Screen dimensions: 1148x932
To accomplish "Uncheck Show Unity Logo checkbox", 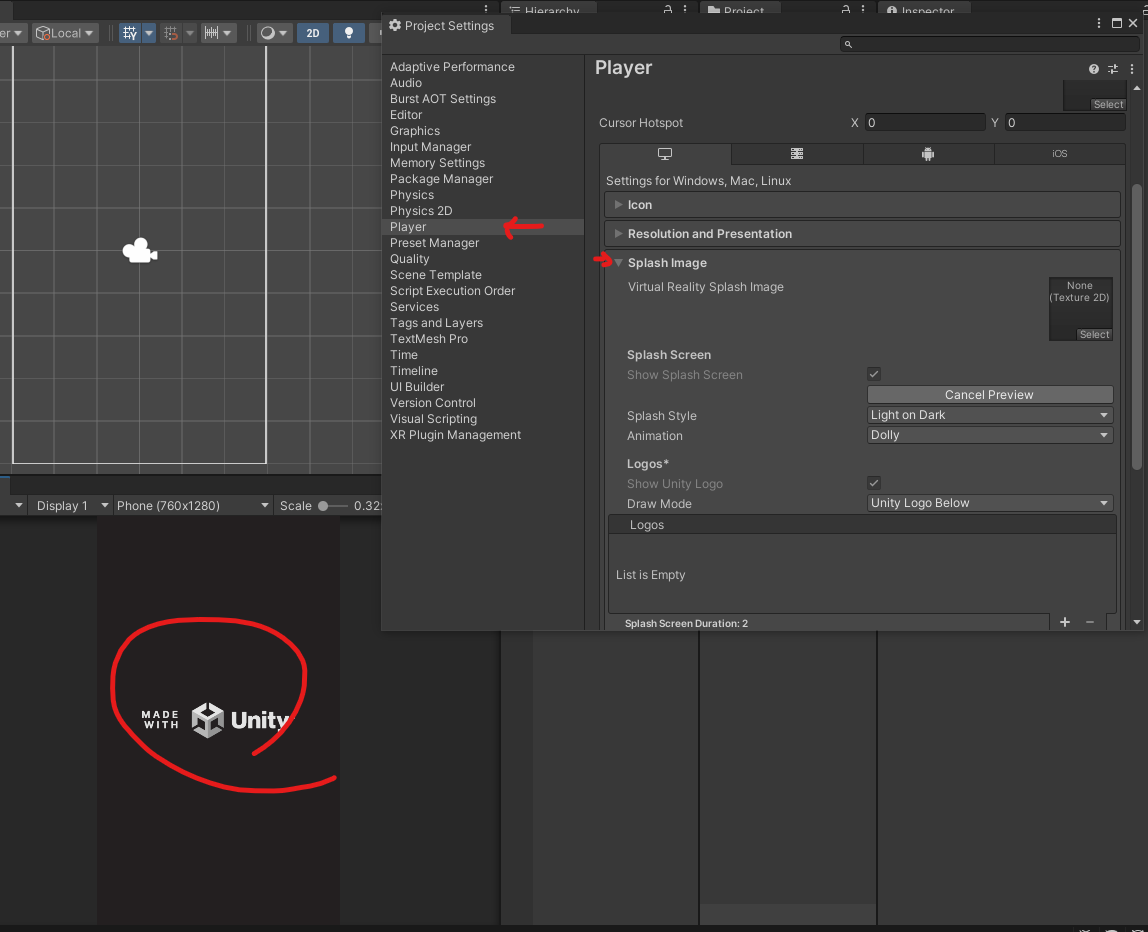I will coord(874,483).
